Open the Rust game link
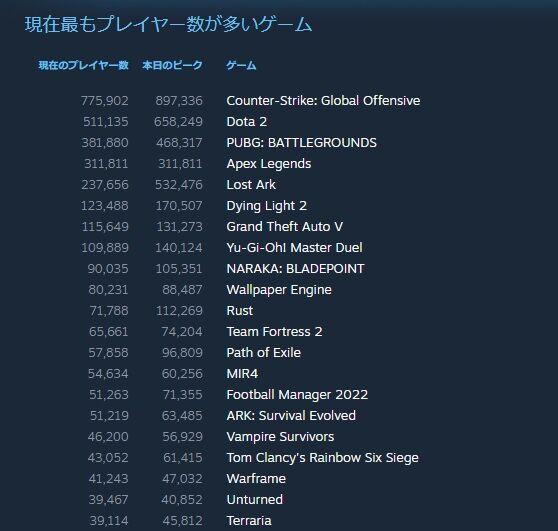 [240, 311]
